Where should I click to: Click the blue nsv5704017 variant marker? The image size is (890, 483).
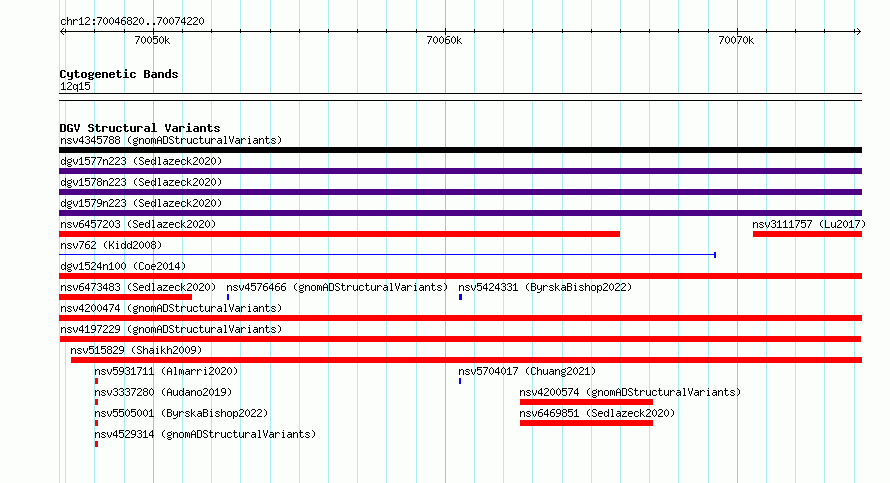click(460, 381)
